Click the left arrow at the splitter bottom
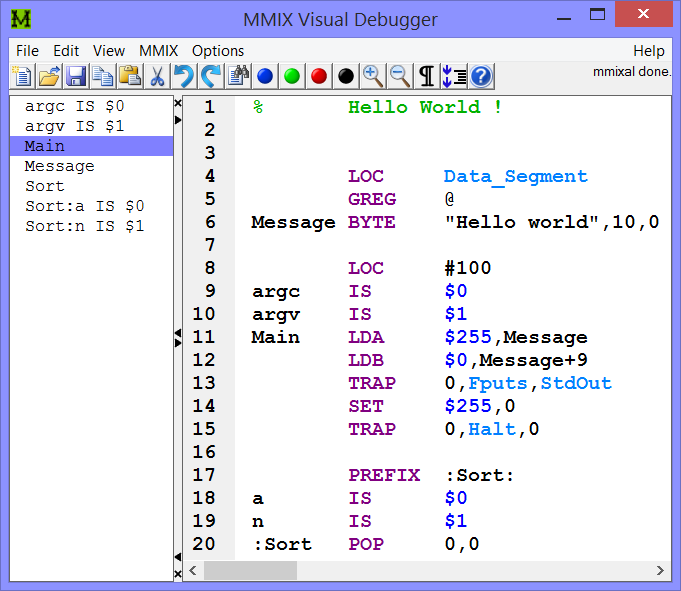The width and height of the screenshot is (681, 591). pyautogui.click(x=178, y=557)
